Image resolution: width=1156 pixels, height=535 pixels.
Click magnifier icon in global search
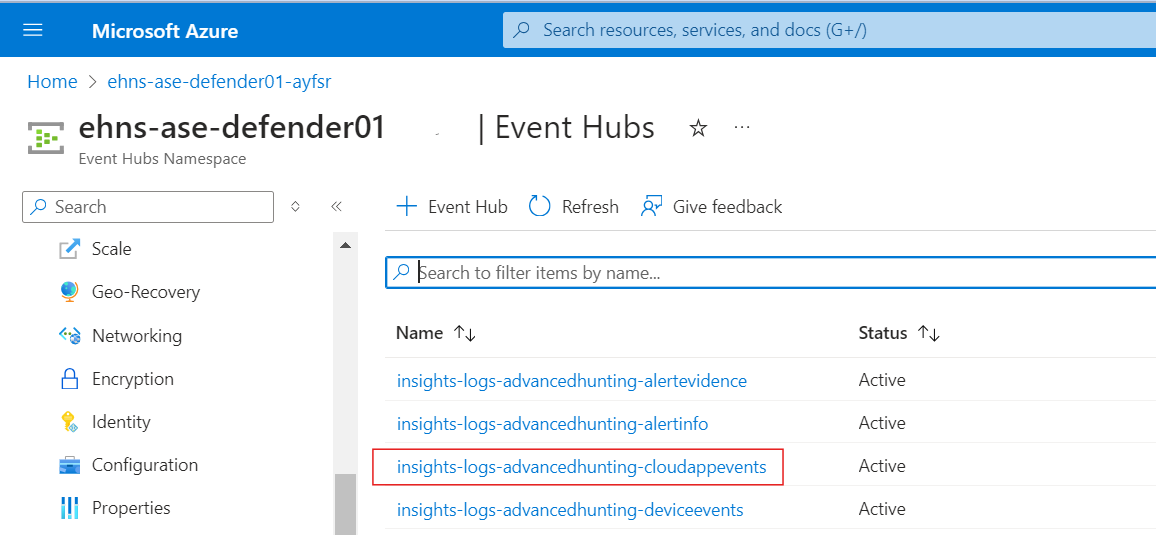click(522, 31)
